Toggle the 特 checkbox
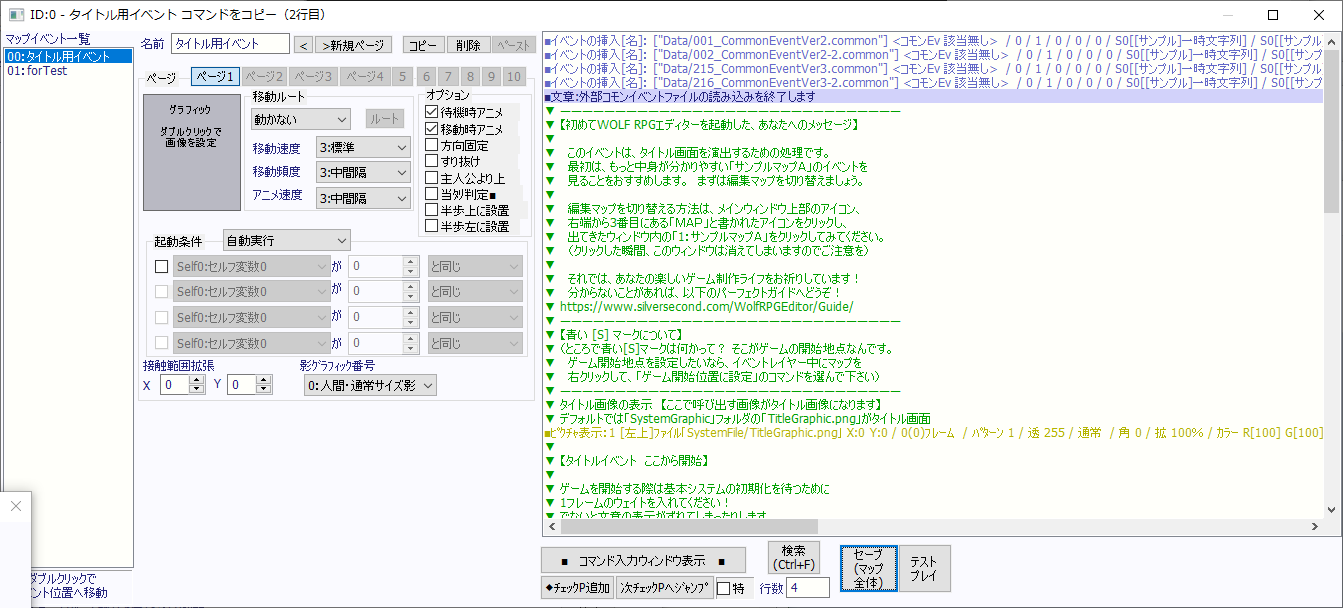The height and width of the screenshot is (608, 1343). click(x=723, y=588)
